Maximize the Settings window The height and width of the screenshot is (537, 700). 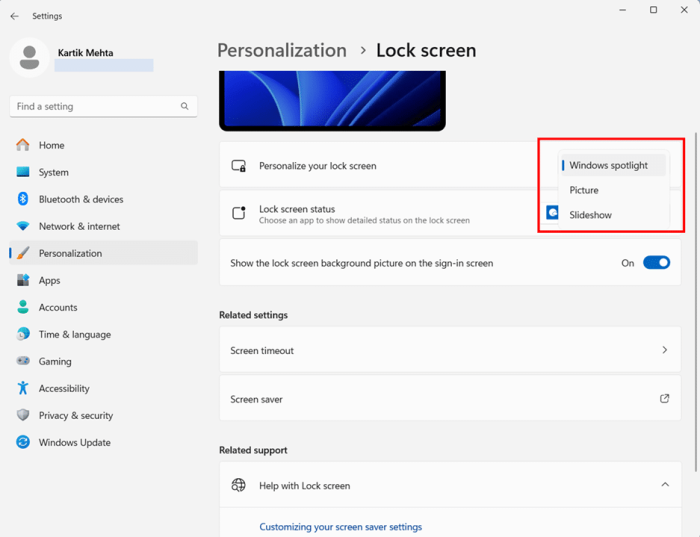tap(653, 10)
